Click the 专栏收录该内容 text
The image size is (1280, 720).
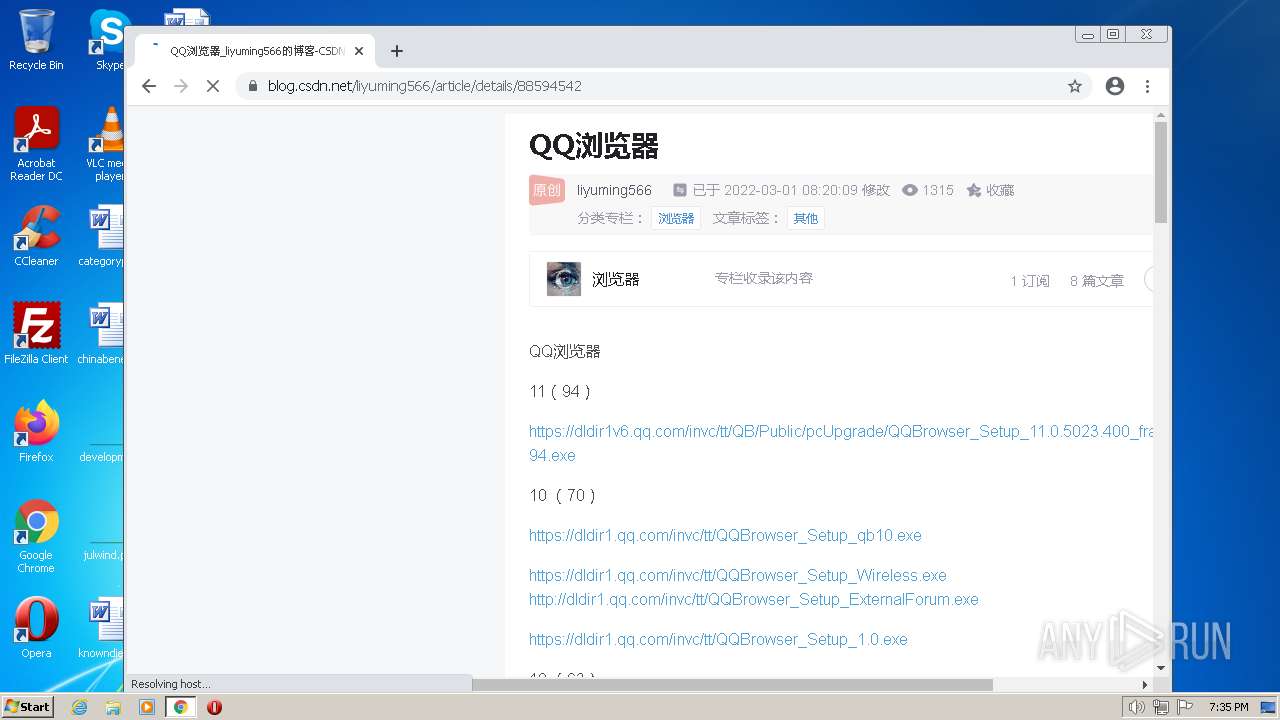(764, 278)
